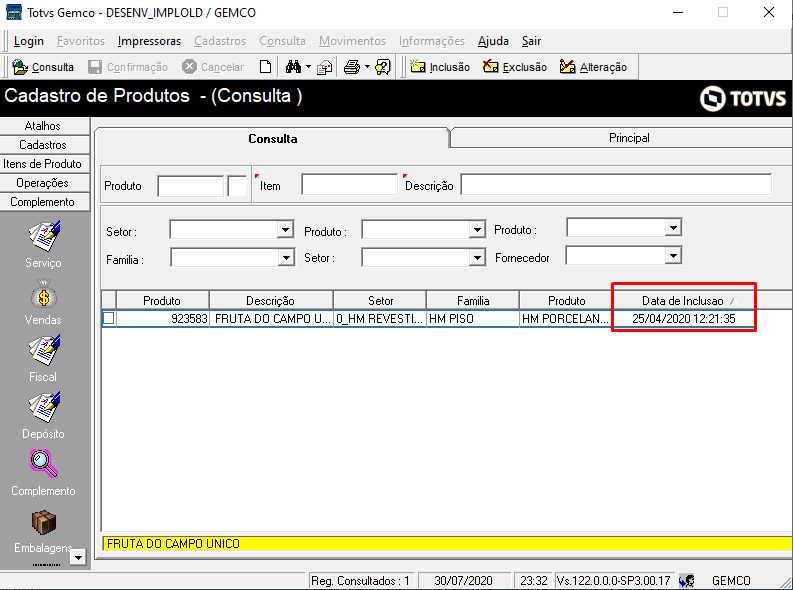Select the HM PORCELAN... cell
Viewport: 793px width, 590px height.
coord(566,319)
